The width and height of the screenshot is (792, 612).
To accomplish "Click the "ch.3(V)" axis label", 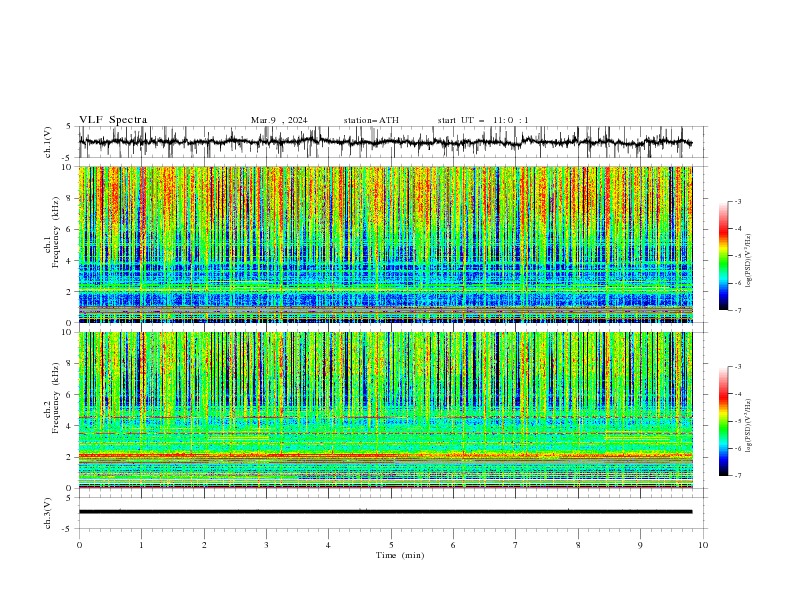I will click(x=47, y=513).
